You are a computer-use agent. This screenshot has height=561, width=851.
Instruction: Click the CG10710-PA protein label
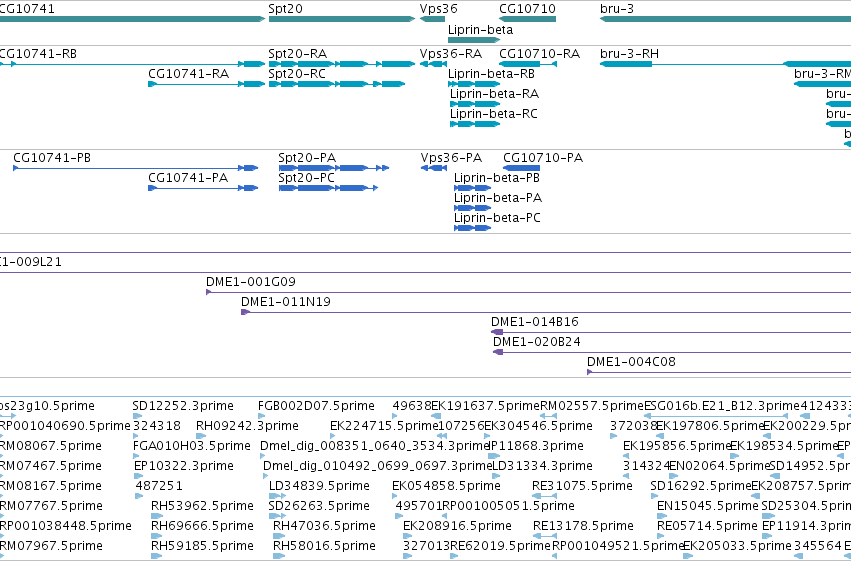[543, 158]
